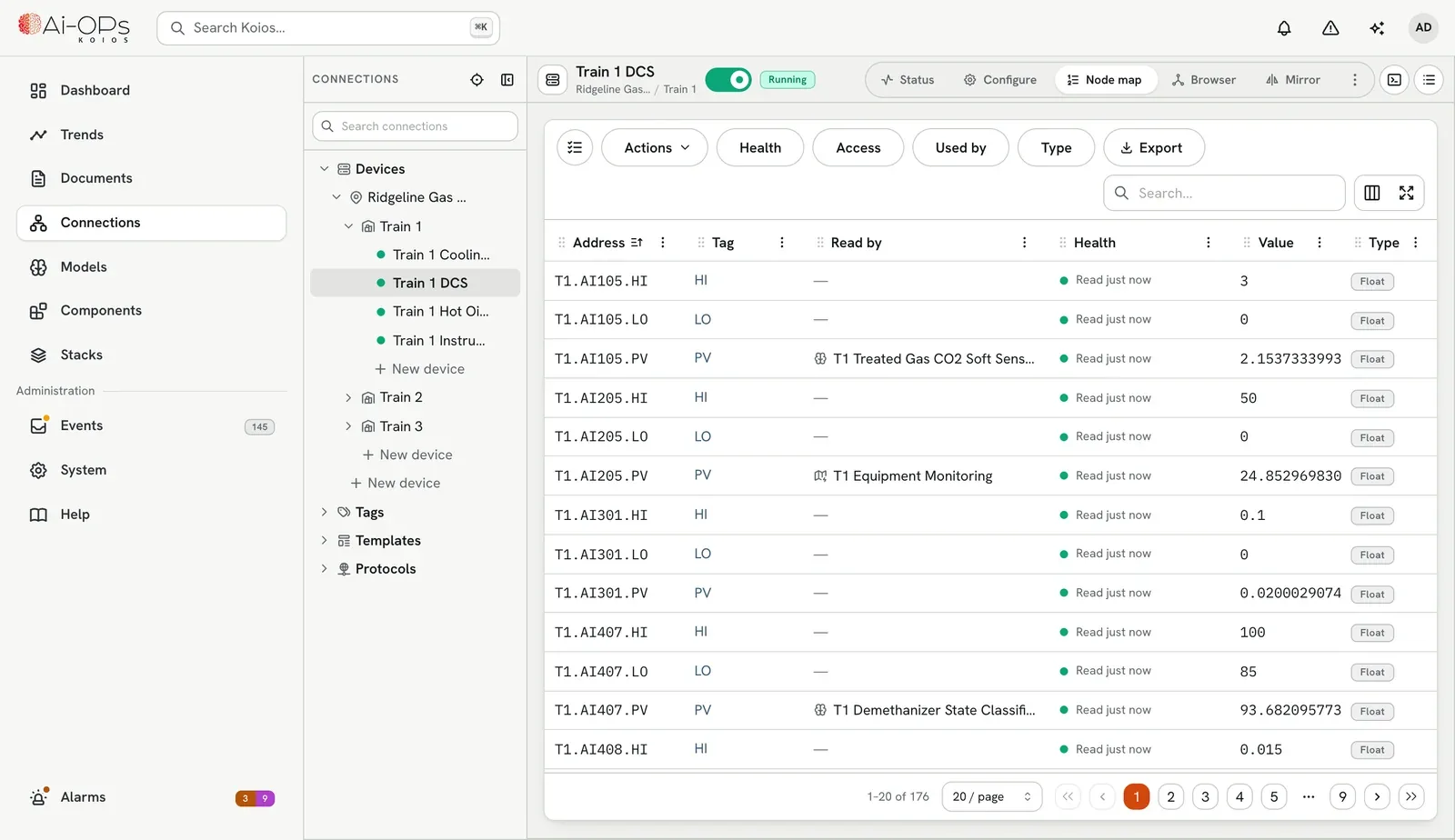Open the warning triangle alerts icon

click(1330, 28)
